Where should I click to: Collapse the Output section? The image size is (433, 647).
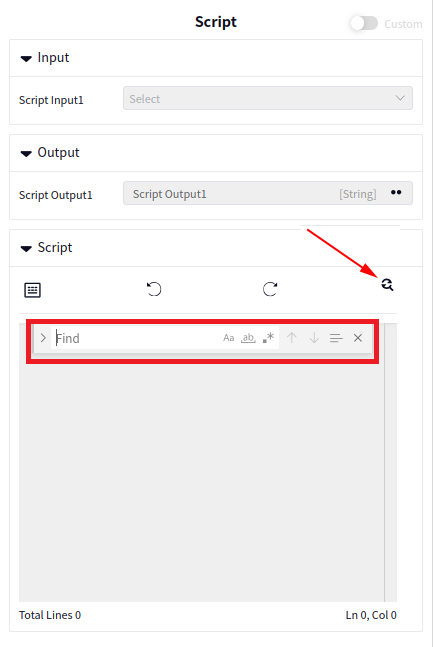point(26,153)
